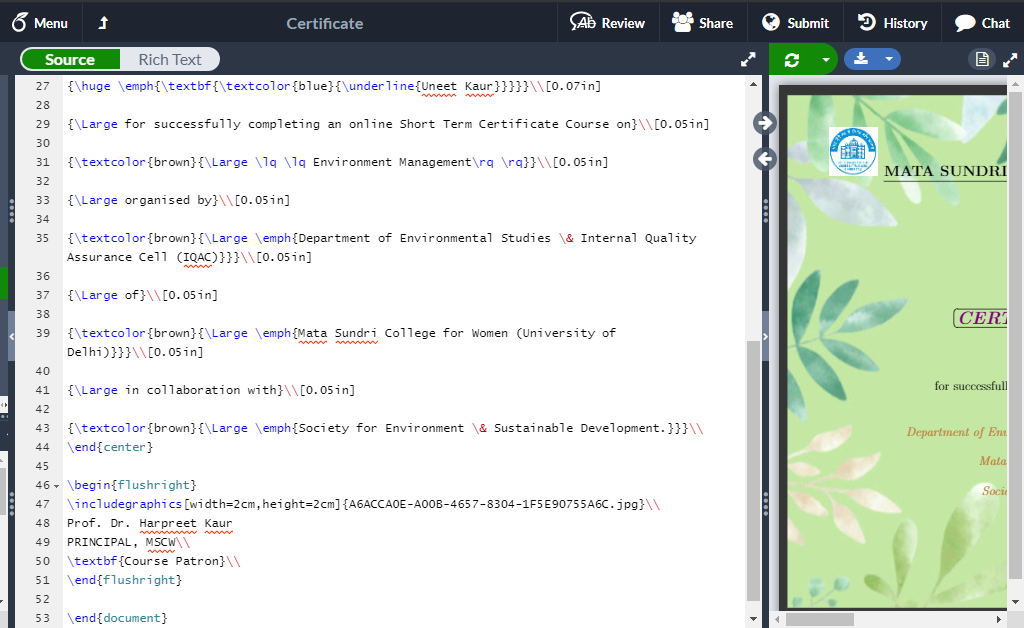Image resolution: width=1024 pixels, height=628 pixels.
Task: Click the editor scroll up arrow
Action: pos(753,84)
